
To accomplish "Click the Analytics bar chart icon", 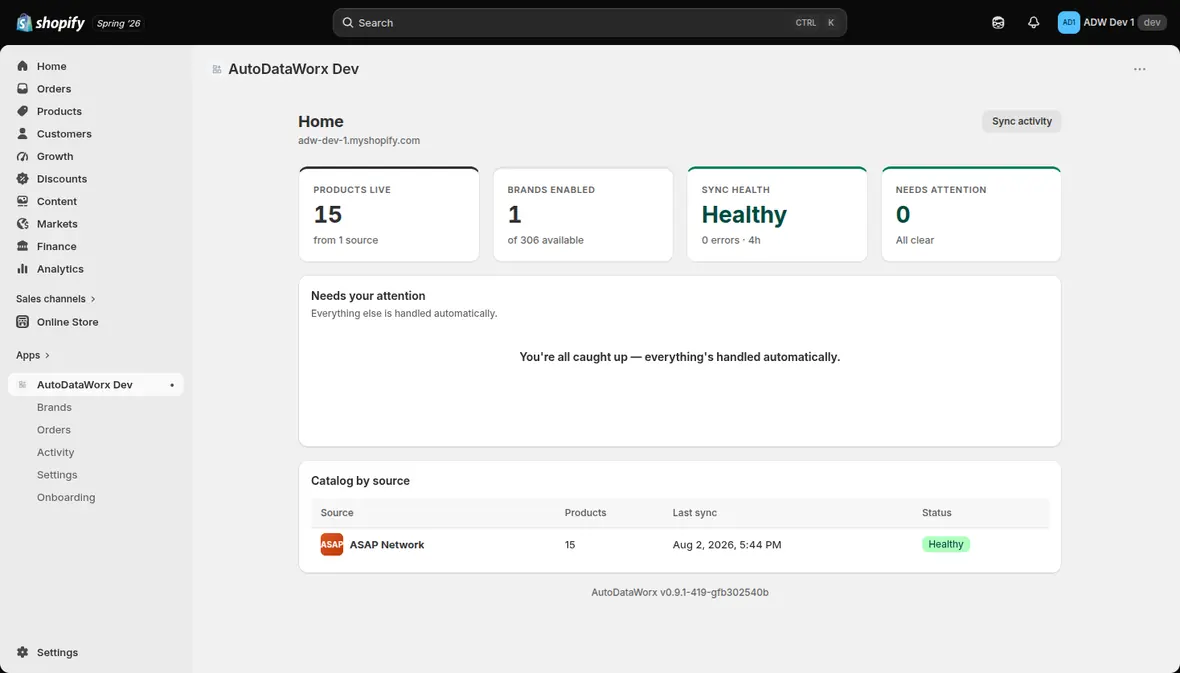I will (x=23, y=270).
